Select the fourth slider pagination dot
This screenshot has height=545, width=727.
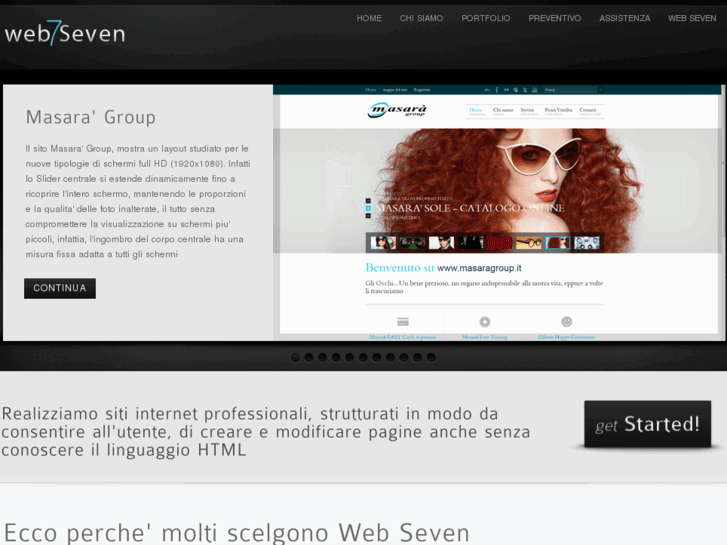pyautogui.click(x=336, y=357)
